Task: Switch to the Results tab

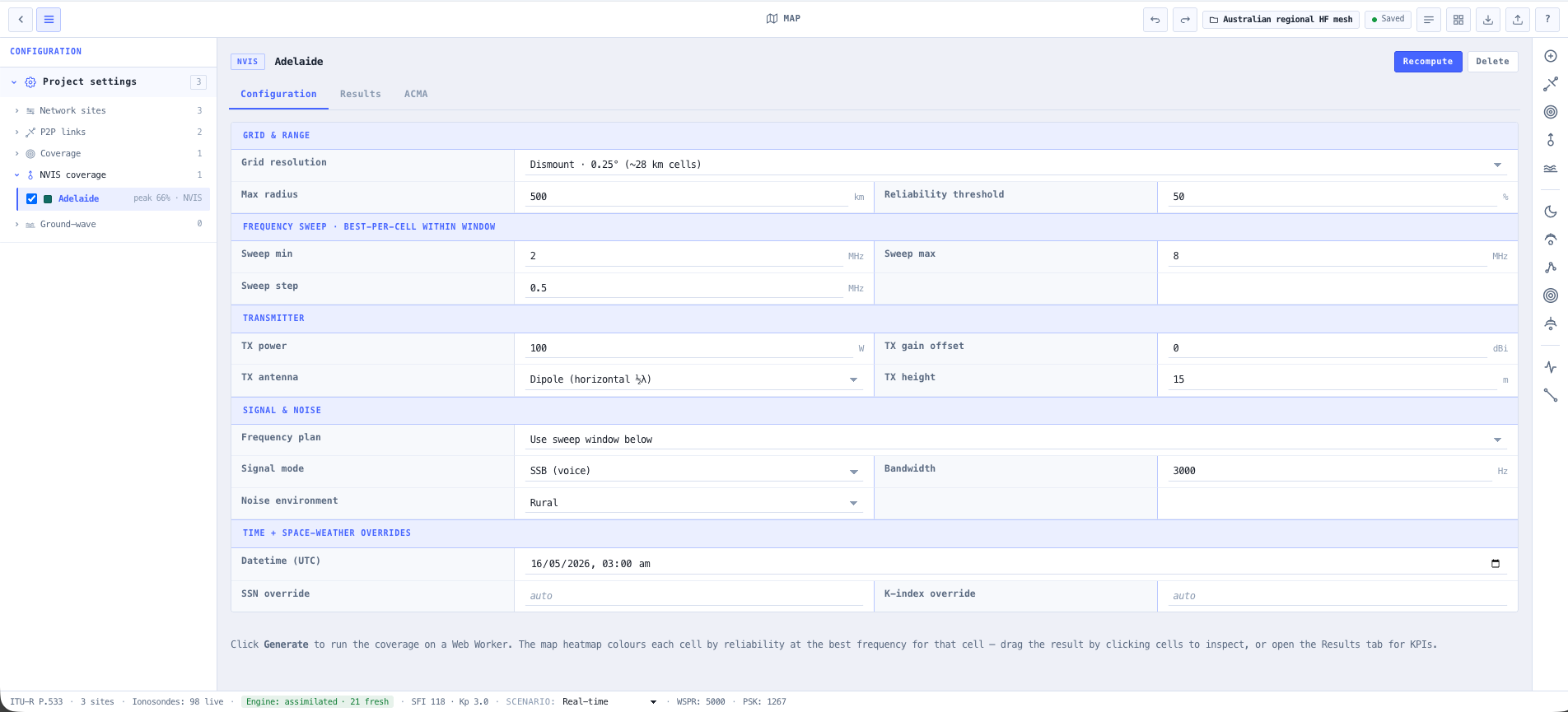Action: point(361,94)
